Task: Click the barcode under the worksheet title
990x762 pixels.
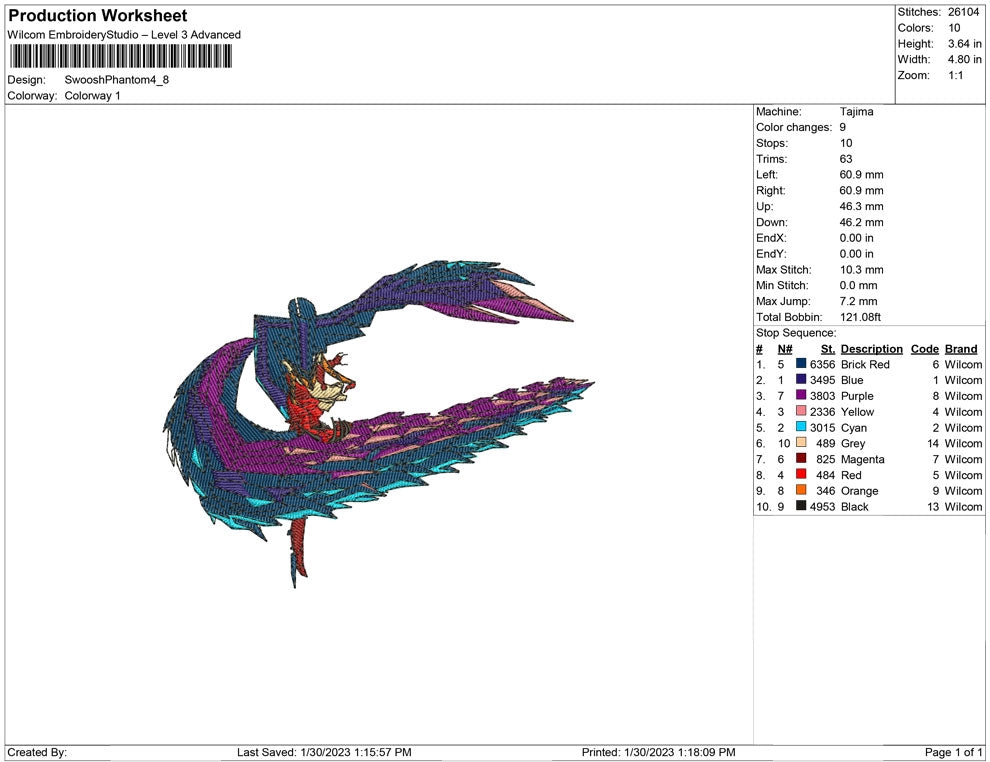Action: 118,56
